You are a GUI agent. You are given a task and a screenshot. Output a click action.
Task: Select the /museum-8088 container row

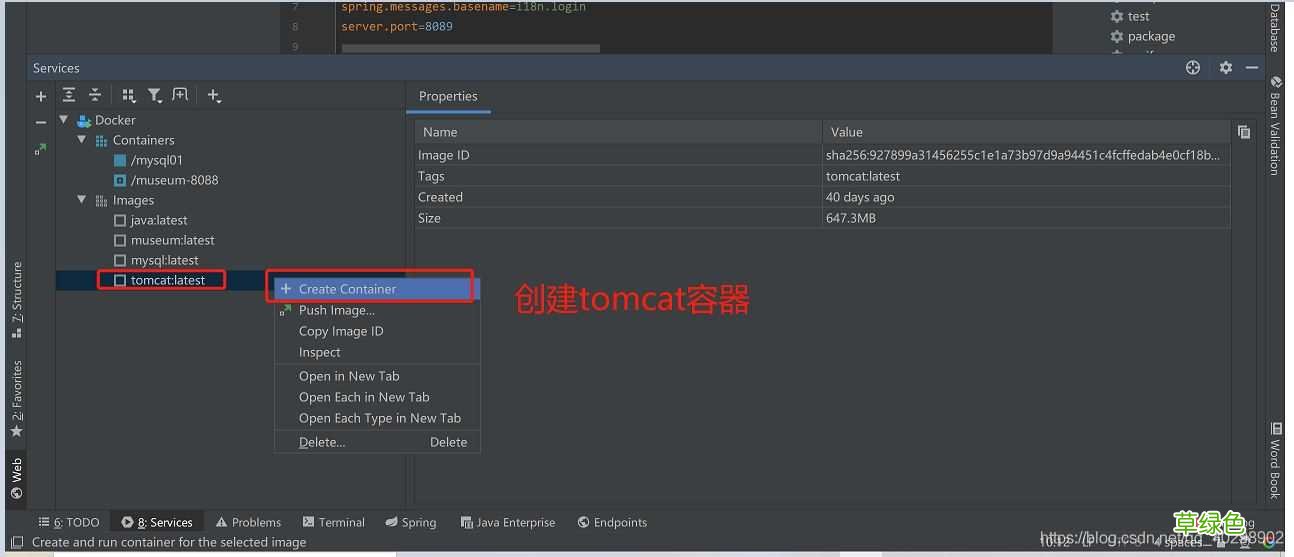pos(230,180)
